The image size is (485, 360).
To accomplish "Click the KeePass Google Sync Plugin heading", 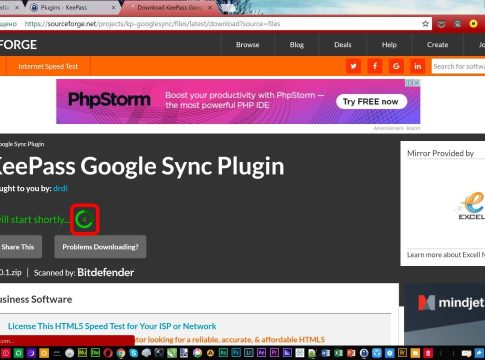I will pyautogui.click(x=142, y=166).
